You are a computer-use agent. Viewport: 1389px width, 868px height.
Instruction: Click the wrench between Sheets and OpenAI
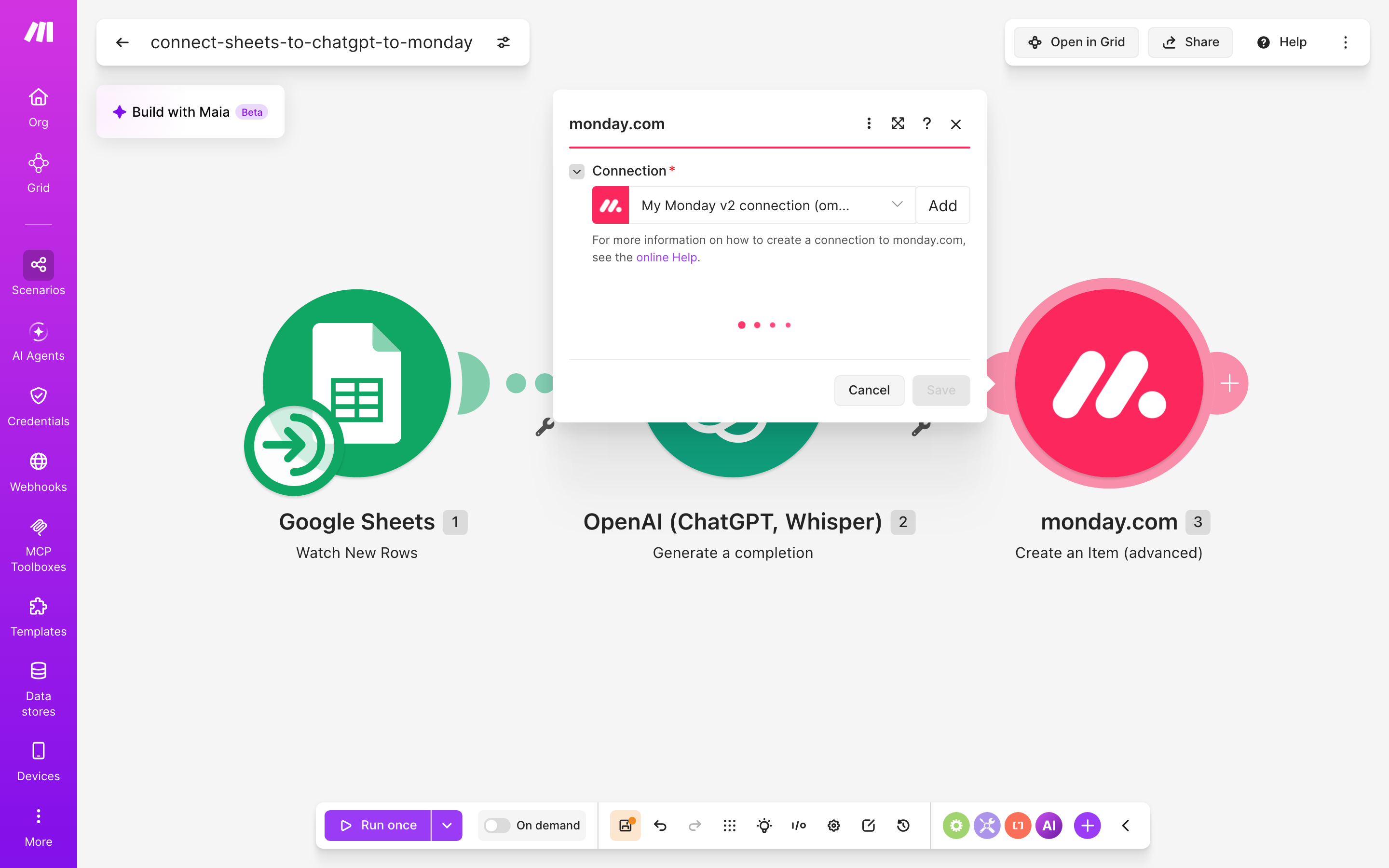pyautogui.click(x=545, y=427)
